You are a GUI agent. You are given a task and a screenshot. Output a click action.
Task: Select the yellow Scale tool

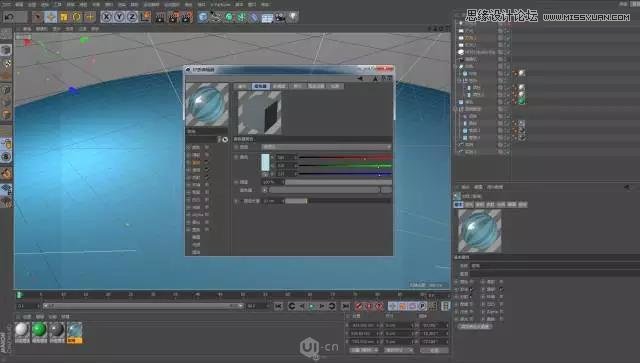64,17
